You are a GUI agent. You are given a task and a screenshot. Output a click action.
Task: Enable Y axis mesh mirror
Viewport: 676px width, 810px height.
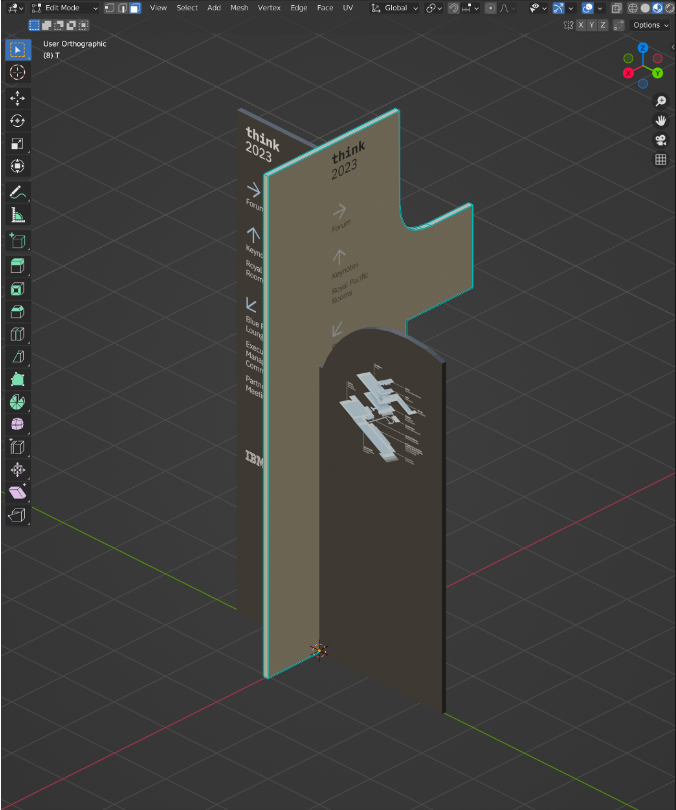click(x=592, y=25)
